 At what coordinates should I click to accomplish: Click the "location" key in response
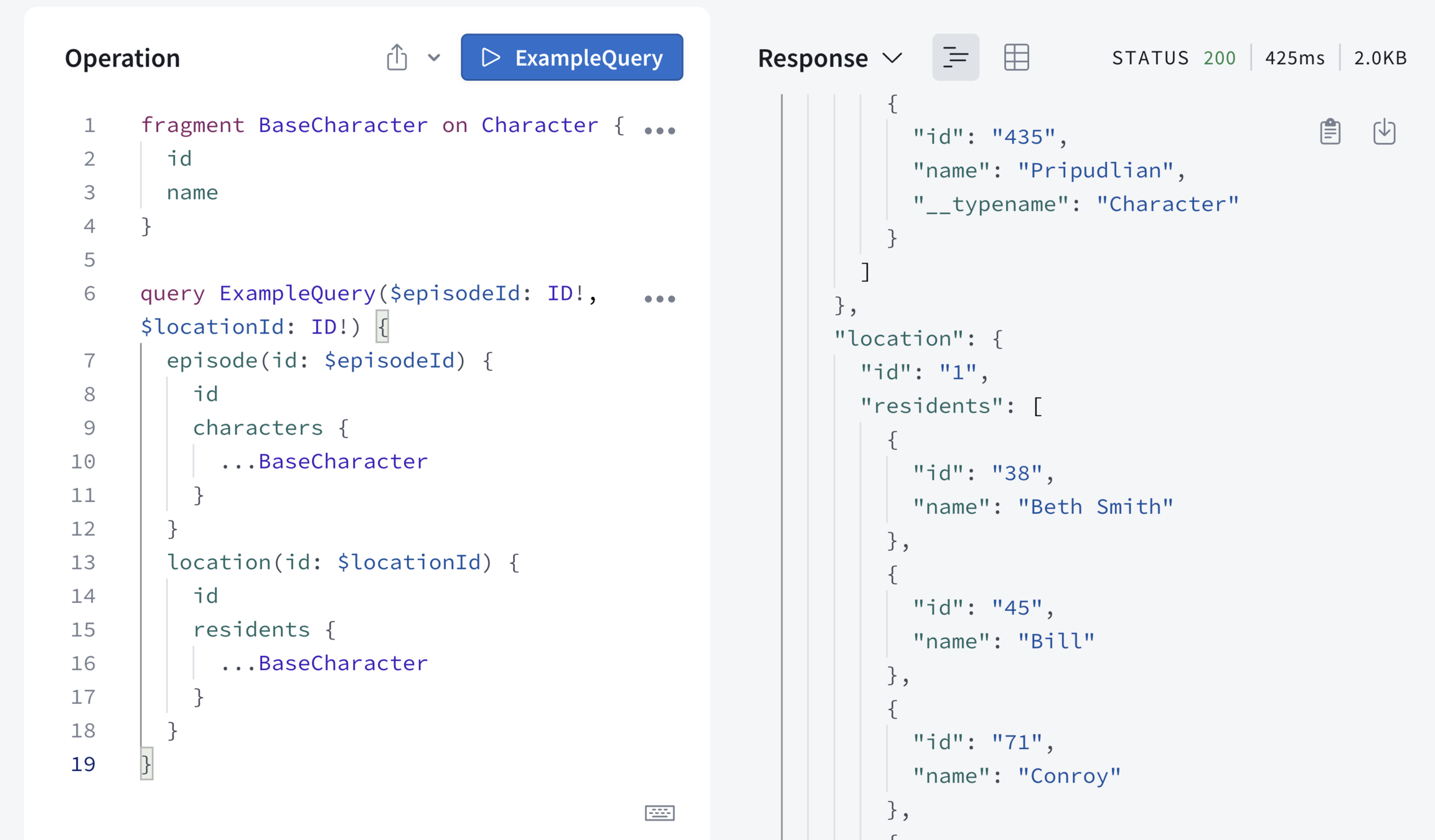pyautogui.click(x=899, y=338)
